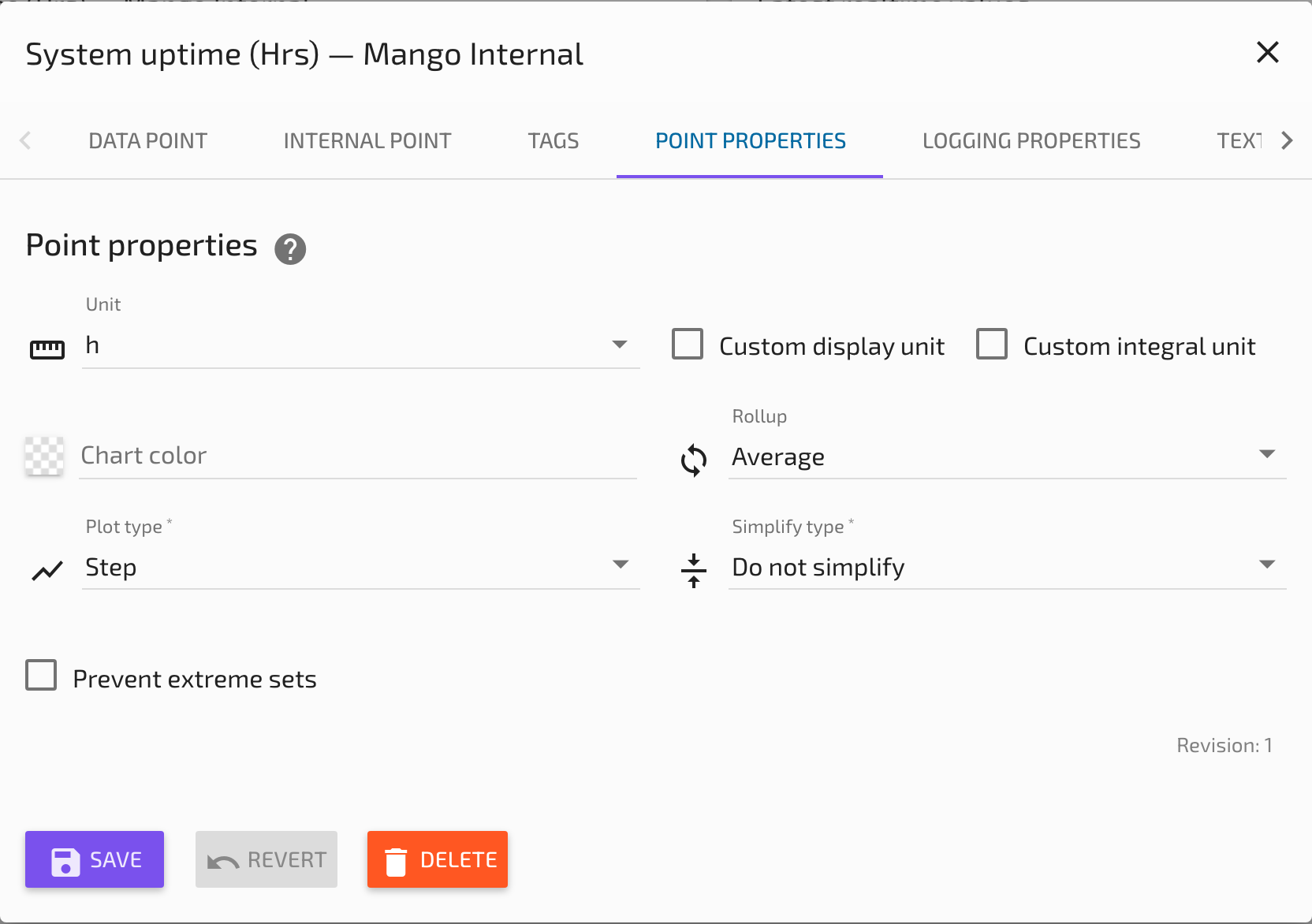Screen dimensions: 1312x924
Task: Switch to the Logging Properties tab
Action: [x=1031, y=140]
